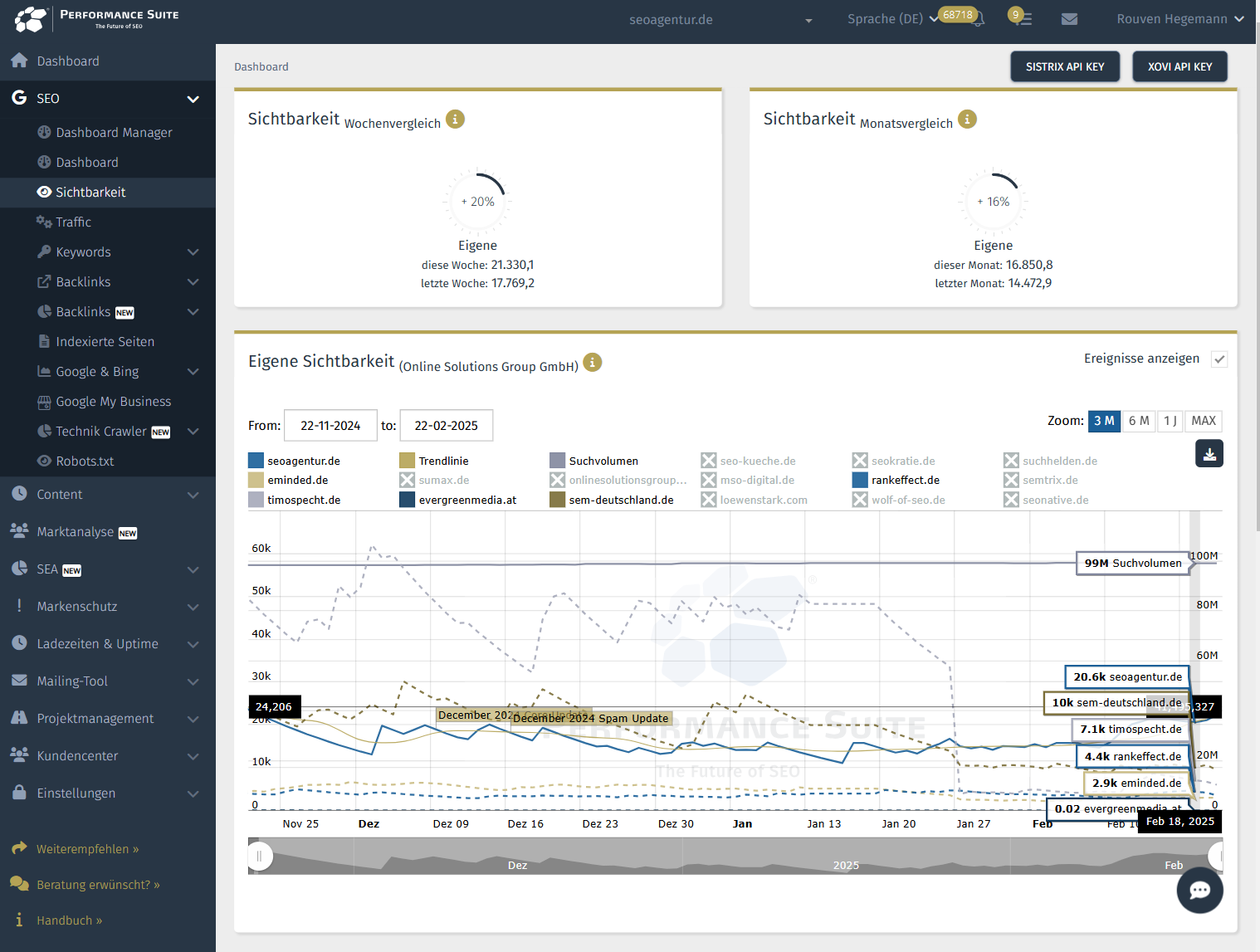Open Google My Business menu item

click(x=108, y=402)
